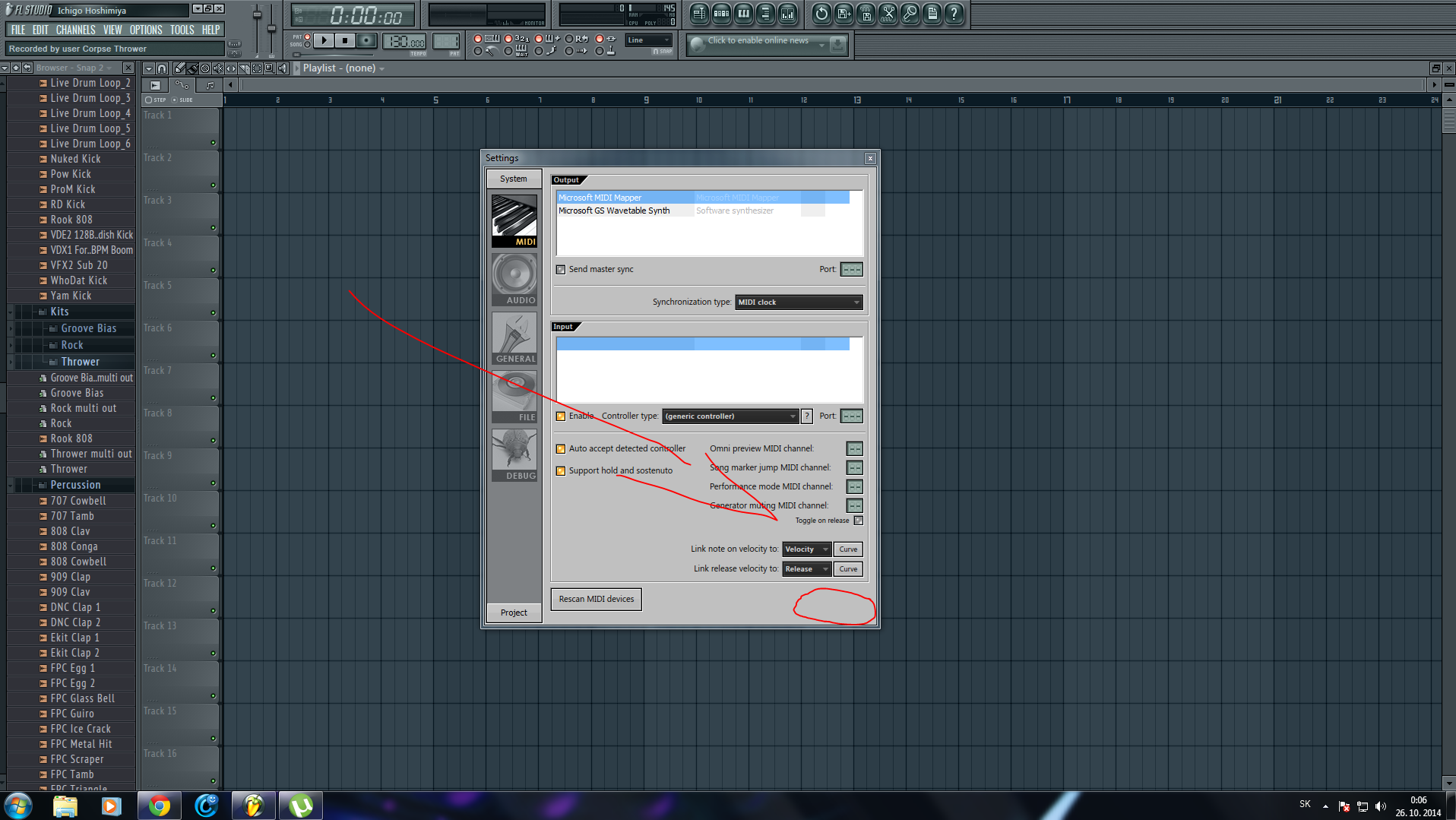Select the Pencil draw tool in Playlist
The image size is (1456, 820).
[179, 68]
